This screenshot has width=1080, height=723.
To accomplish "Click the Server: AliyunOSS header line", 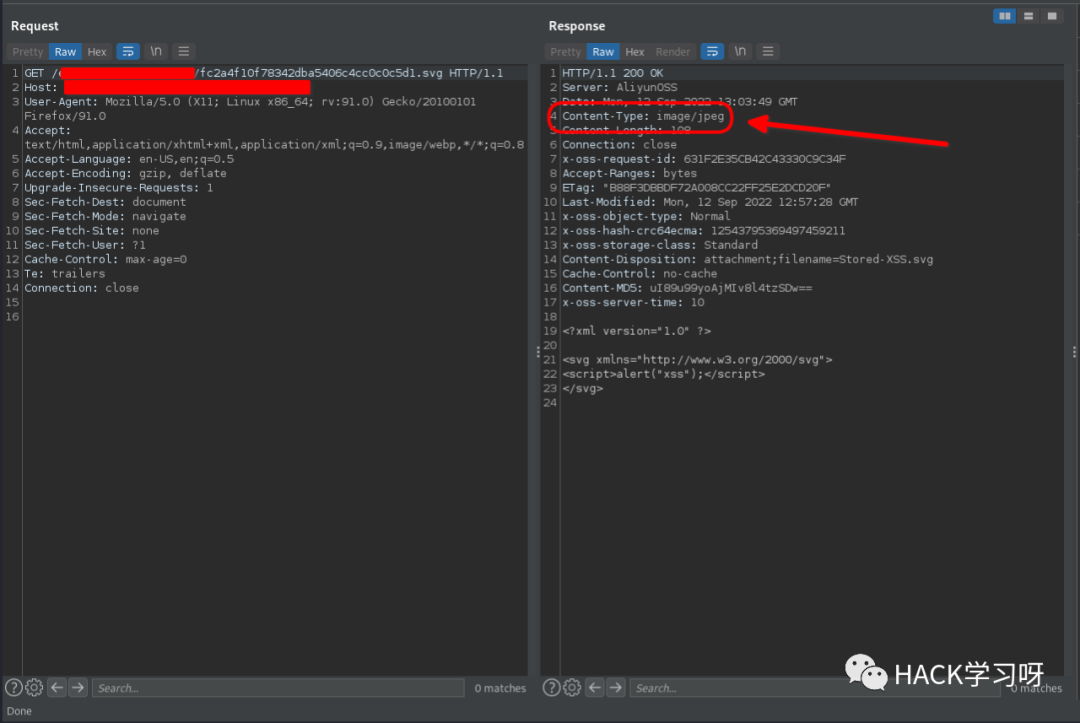I will click(620, 87).
